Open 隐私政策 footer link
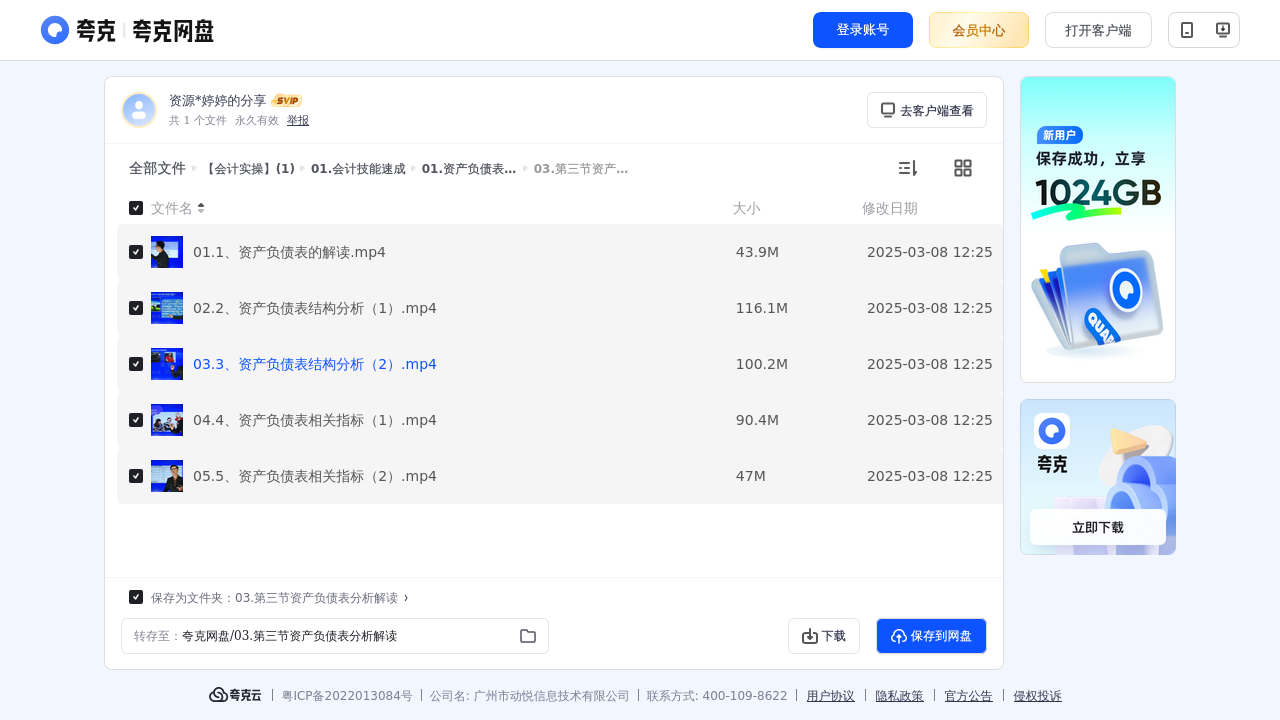This screenshot has width=1280, height=720. [x=900, y=696]
